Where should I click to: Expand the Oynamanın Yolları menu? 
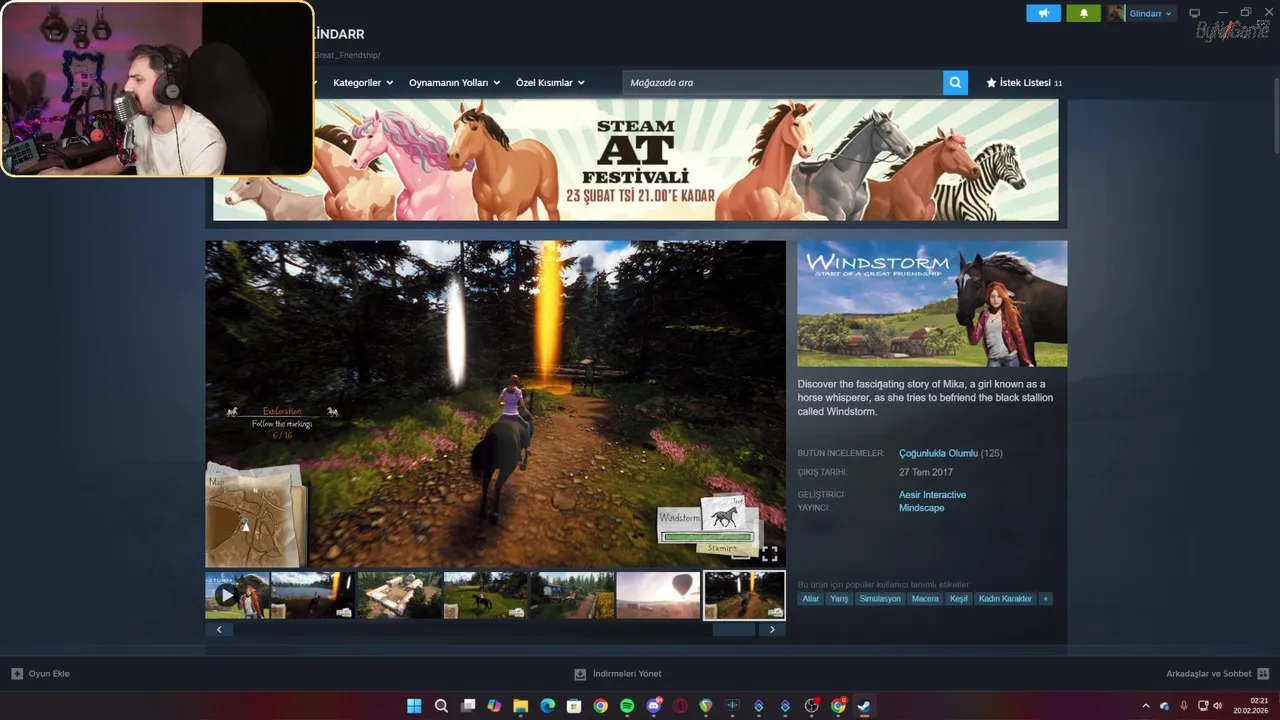coord(454,83)
